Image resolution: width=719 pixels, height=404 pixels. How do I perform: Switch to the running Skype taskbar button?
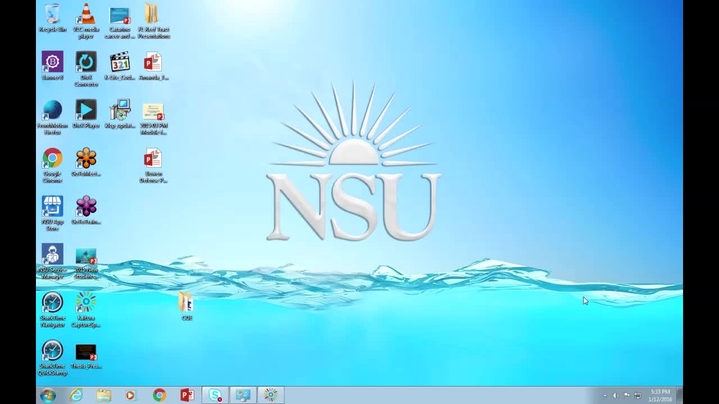pos(215,395)
